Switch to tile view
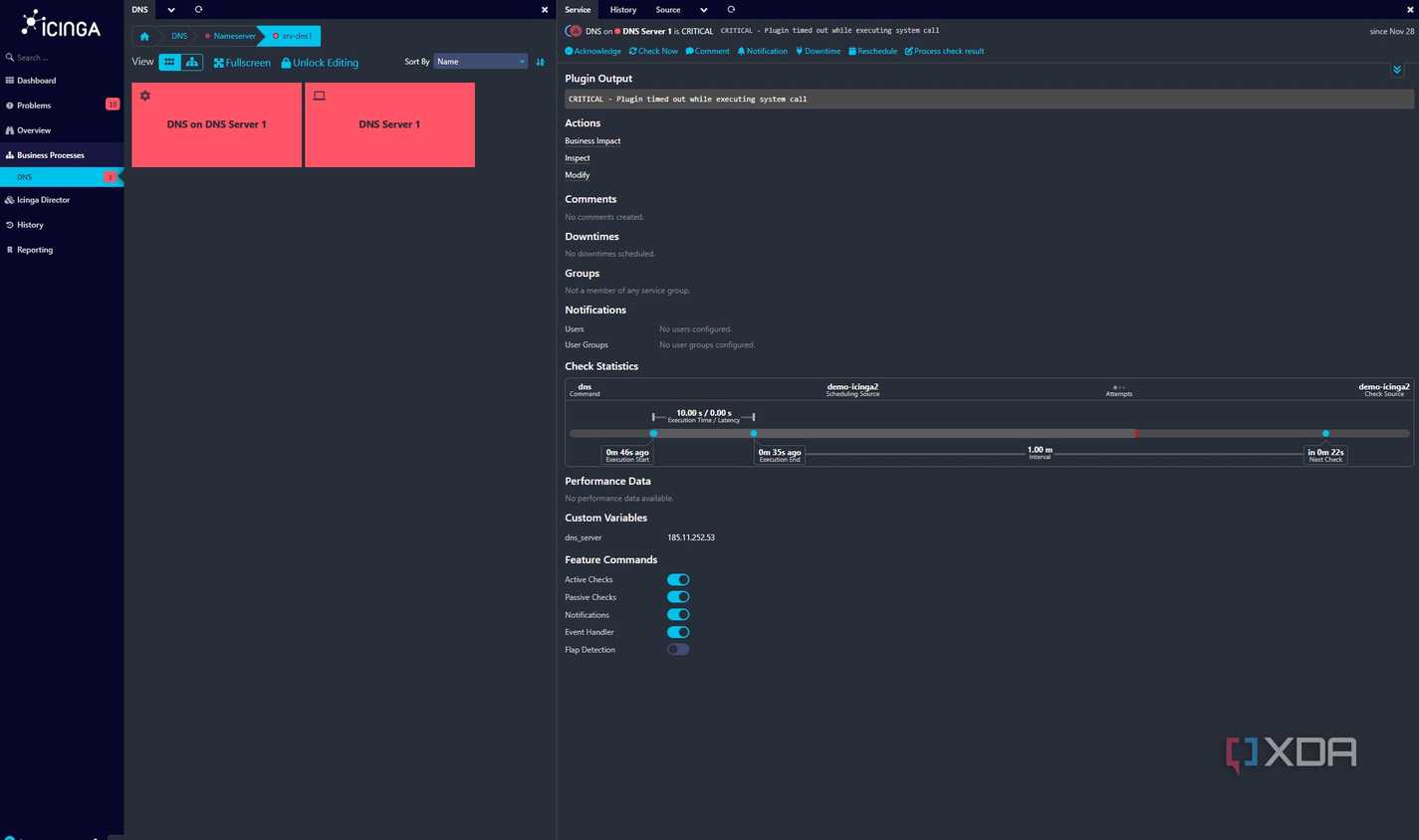This screenshot has width=1419, height=840. [x=169, y=63]
